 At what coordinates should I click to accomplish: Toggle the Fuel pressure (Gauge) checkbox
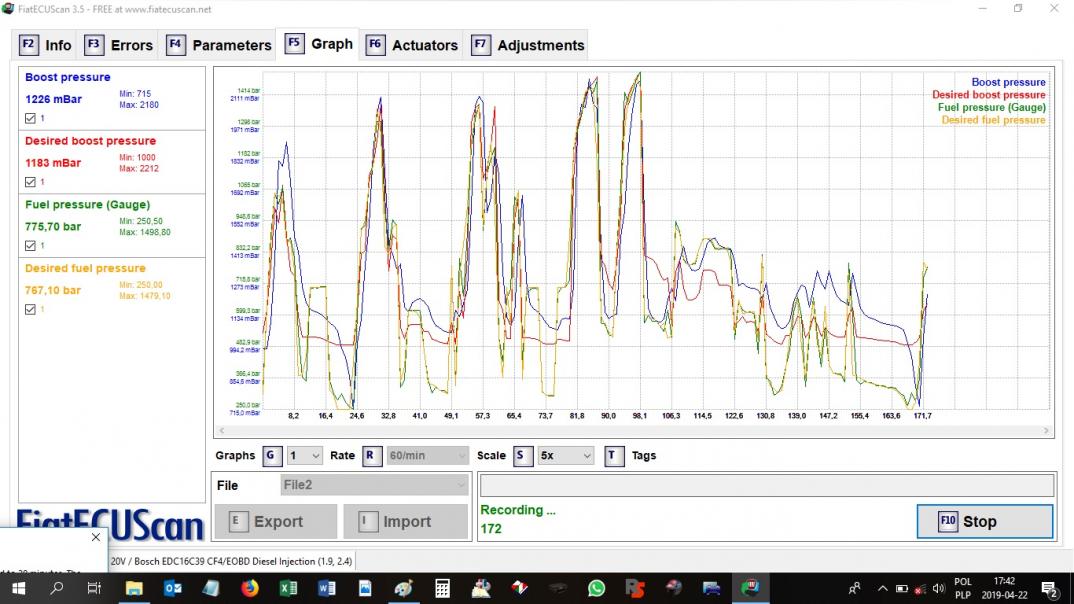[30, 246]
